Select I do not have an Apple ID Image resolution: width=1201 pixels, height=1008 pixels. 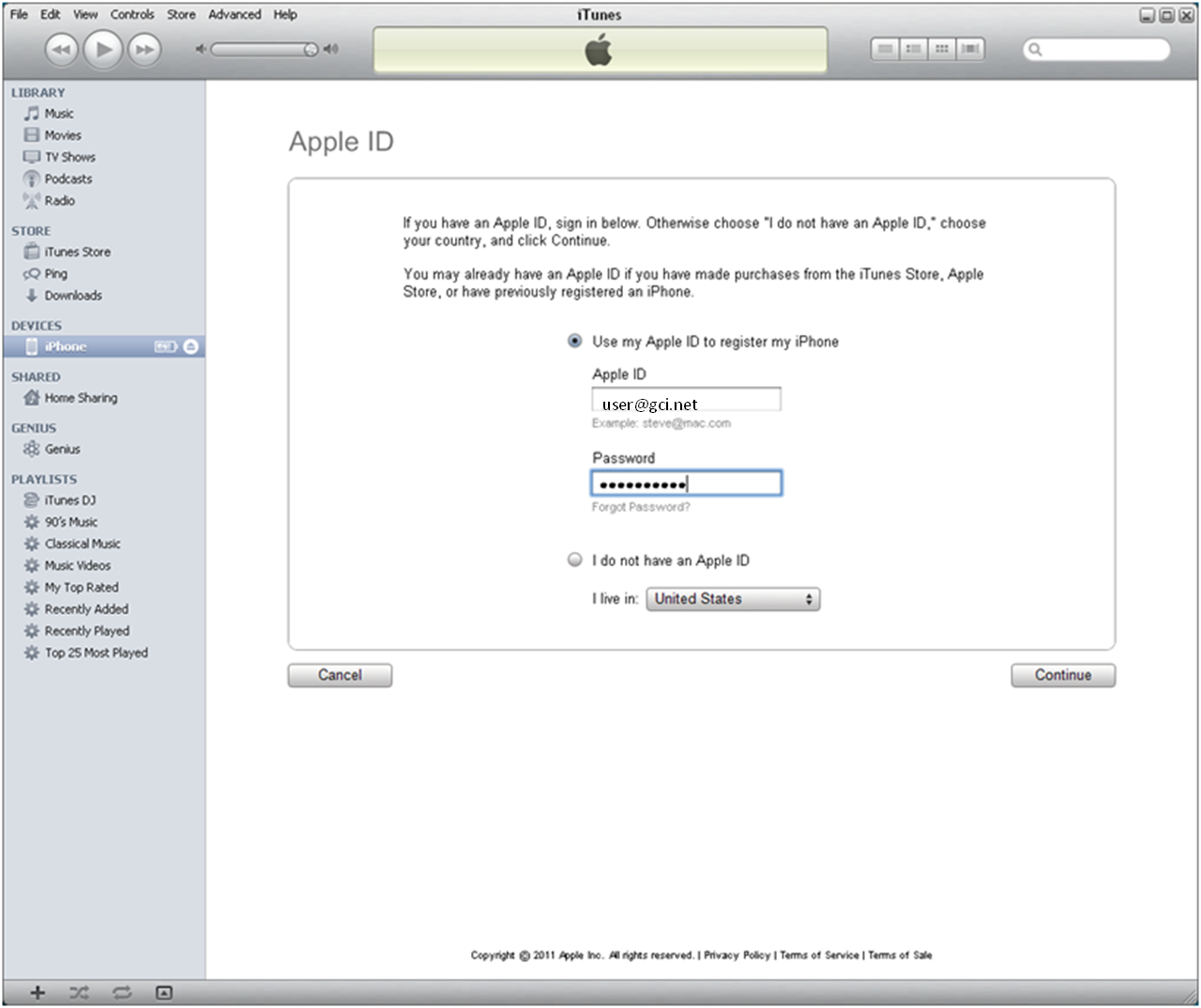coord(575,559)
